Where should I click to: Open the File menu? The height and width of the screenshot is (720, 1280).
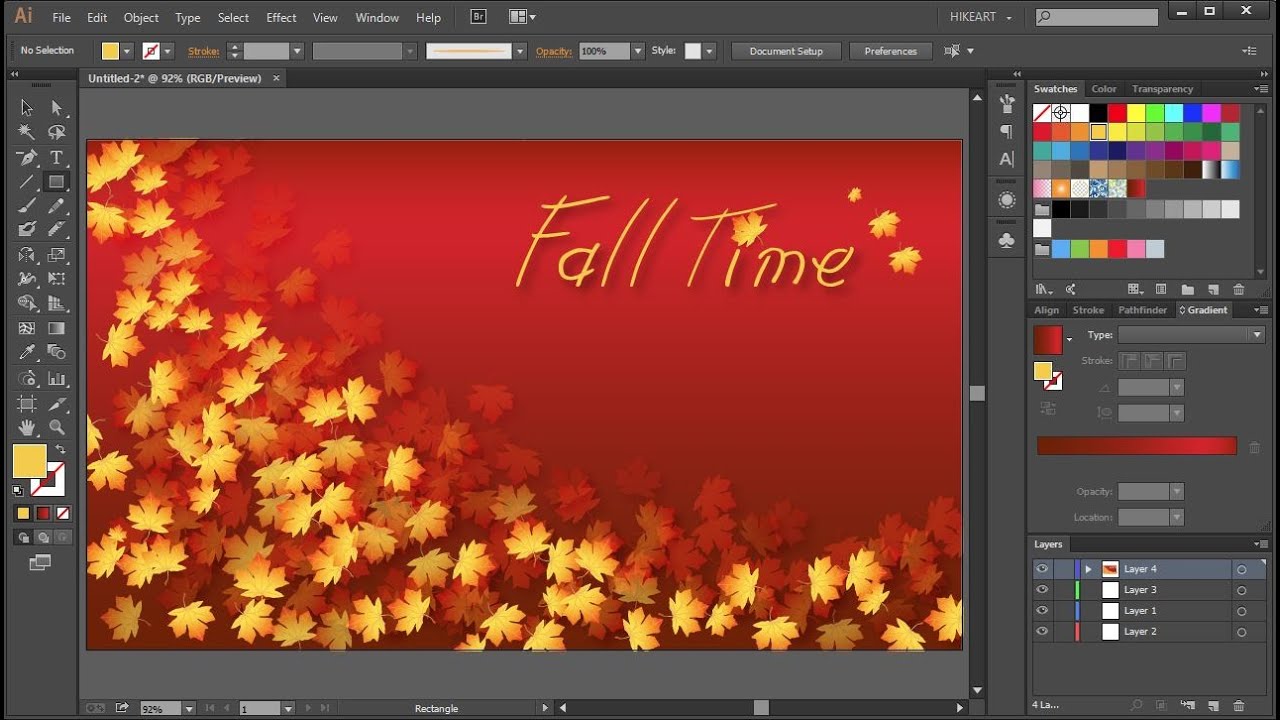(x=61, y=17)
